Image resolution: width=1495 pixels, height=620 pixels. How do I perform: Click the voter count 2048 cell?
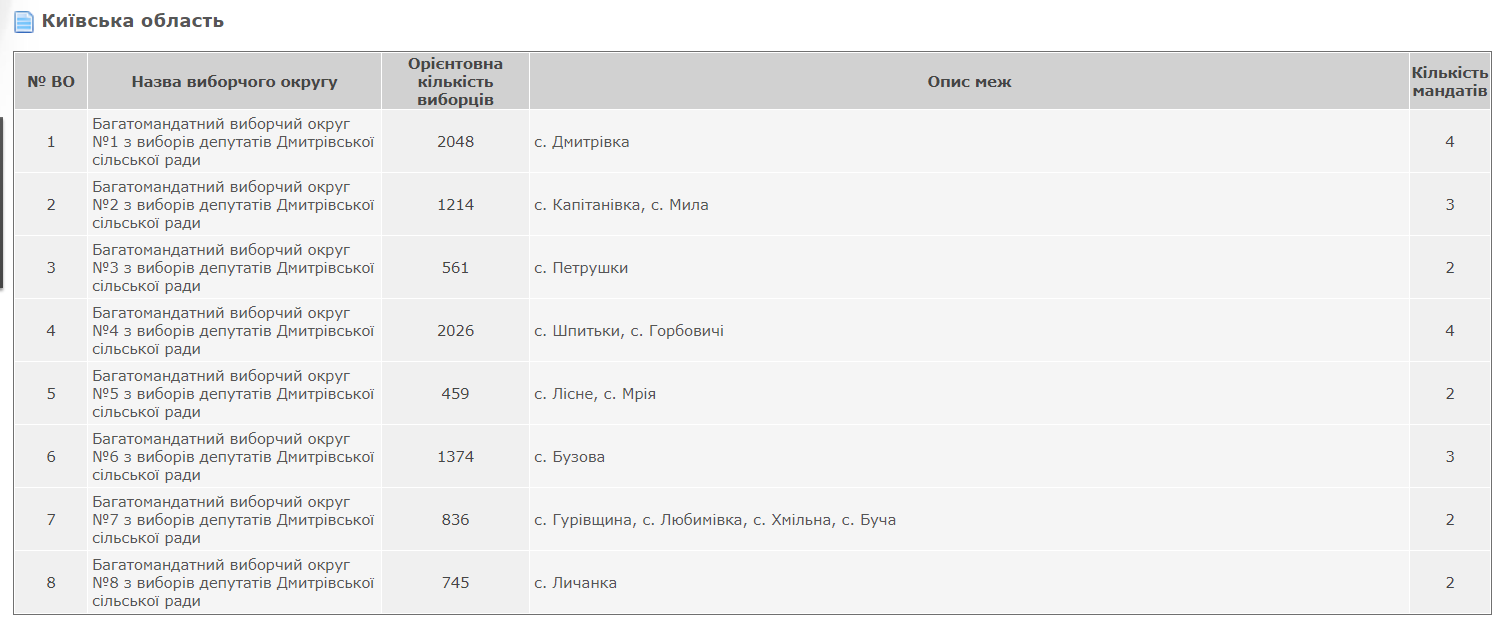pos(455,142)
